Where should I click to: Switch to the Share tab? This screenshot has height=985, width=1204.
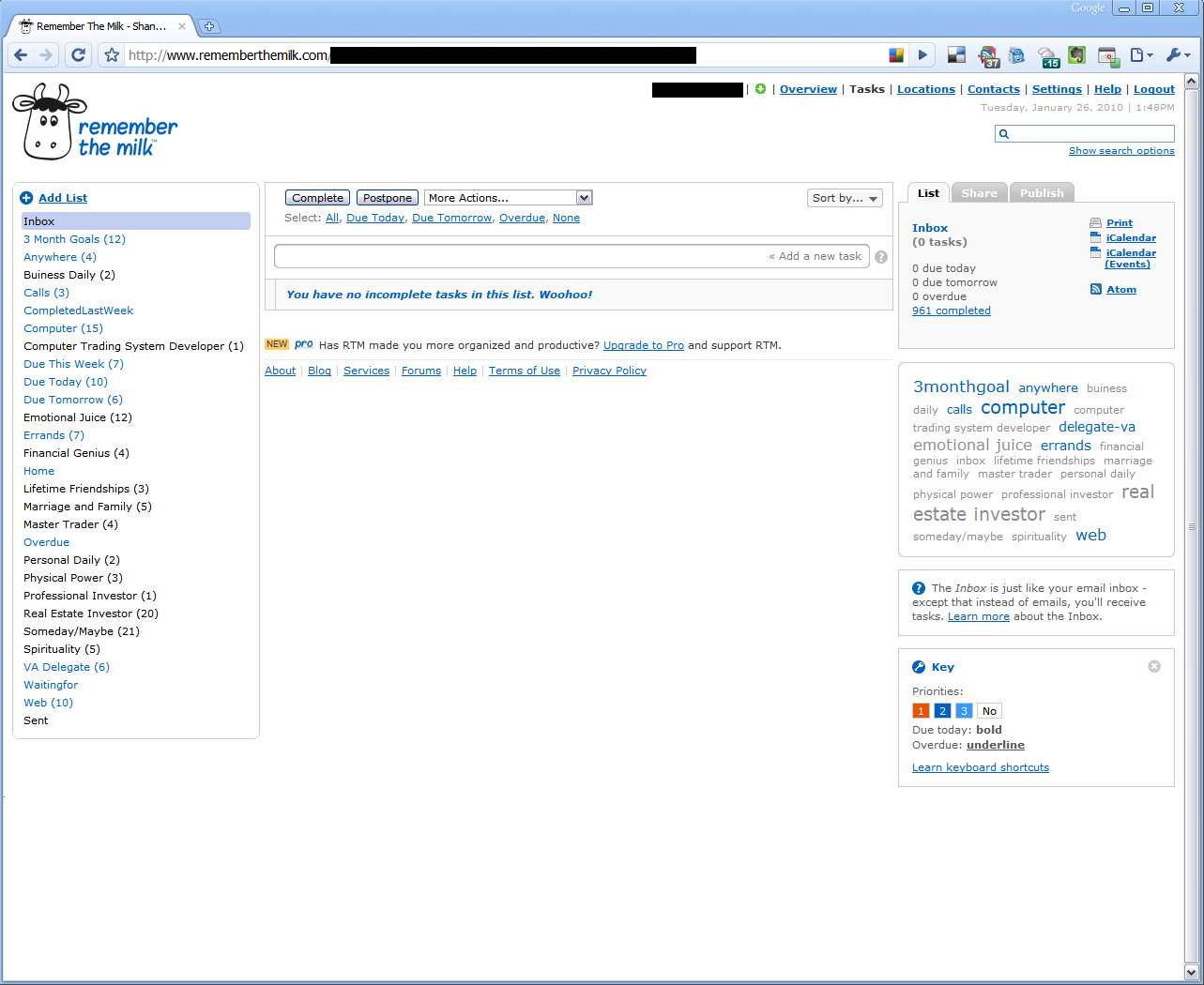(979, 193)
